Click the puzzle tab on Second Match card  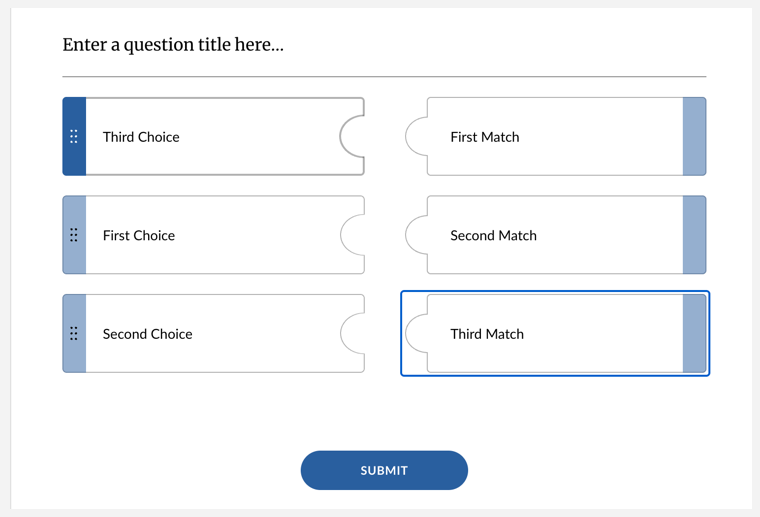click(x=416, y=235)
